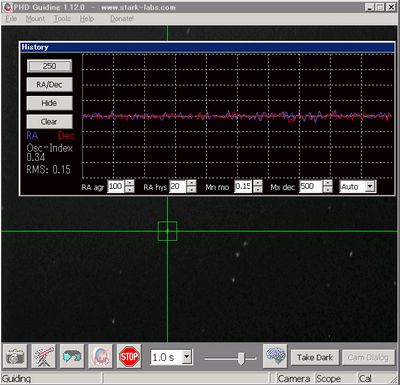The height and width of the screenshot is (385, 400).
Task: Click the Cam Dialog button
Action: pyautogui.click(x=368, y=358)
